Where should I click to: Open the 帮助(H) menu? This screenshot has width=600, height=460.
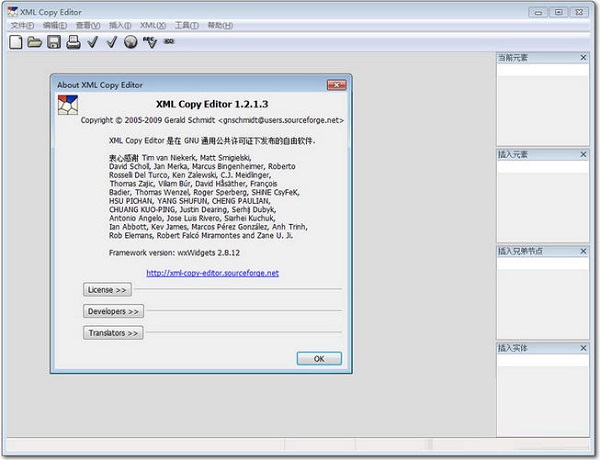pyautogui.click(x=220, y=26)
